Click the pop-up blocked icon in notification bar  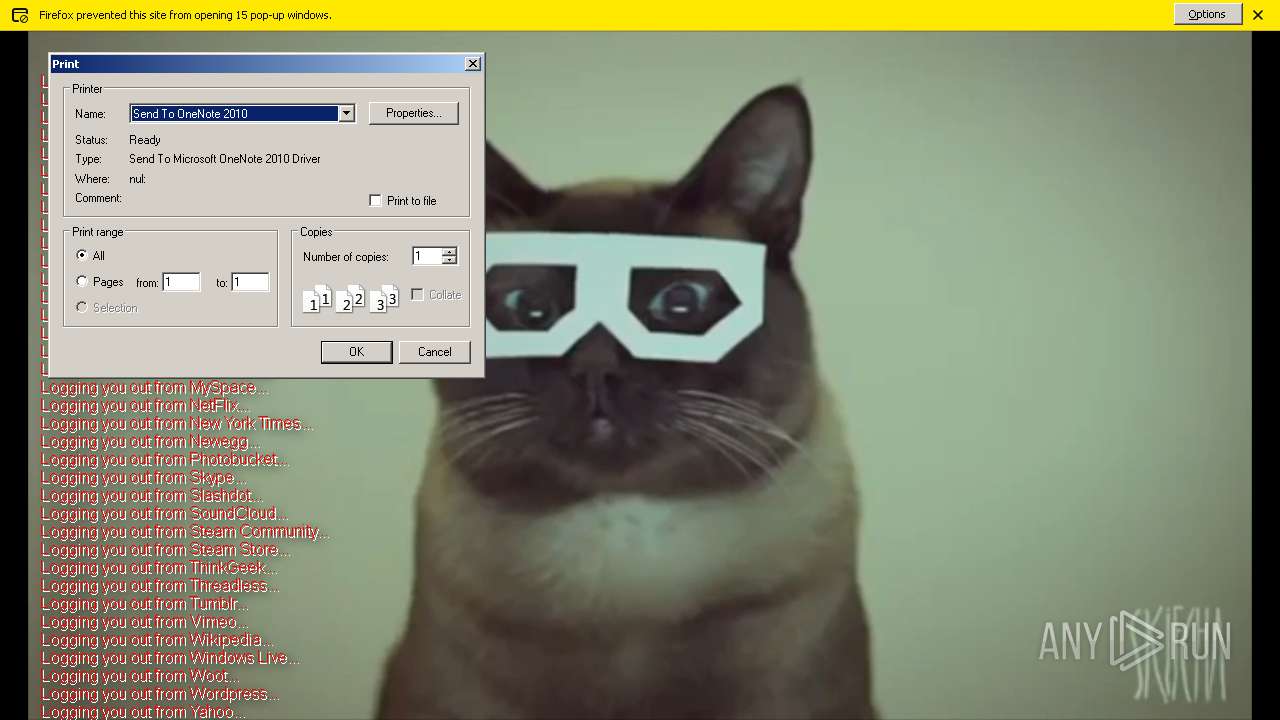pos(20,15)
